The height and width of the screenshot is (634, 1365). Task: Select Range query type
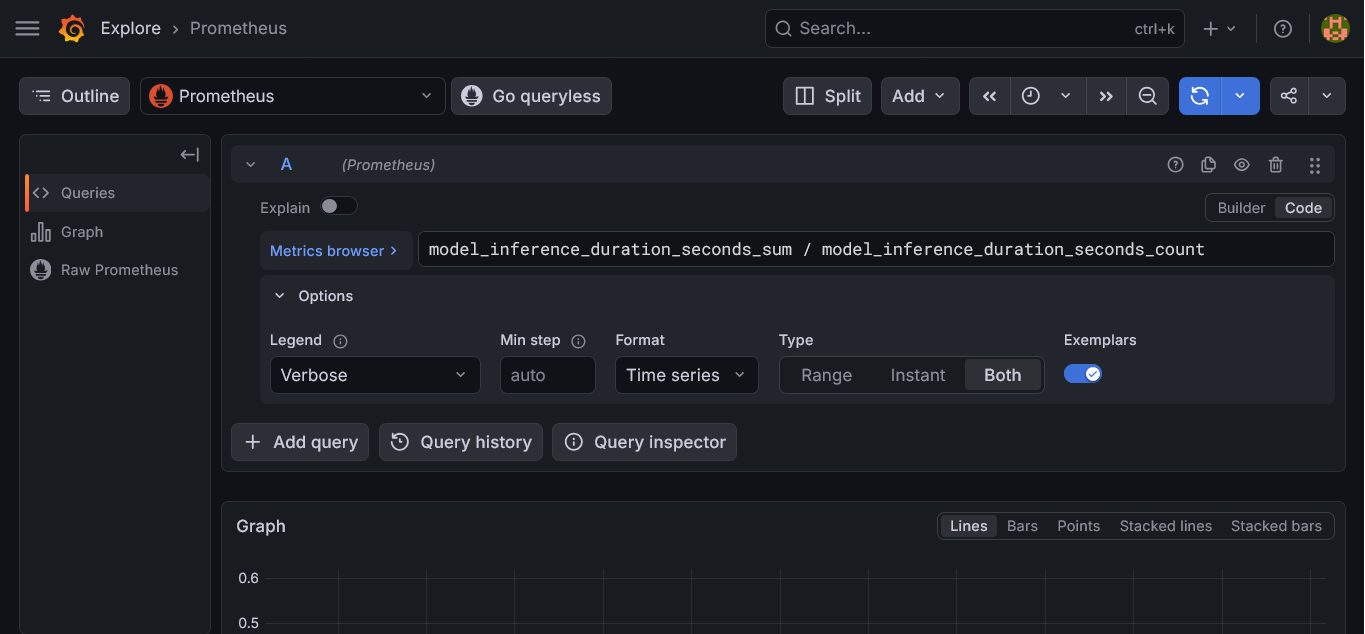[x=827, y=375]
